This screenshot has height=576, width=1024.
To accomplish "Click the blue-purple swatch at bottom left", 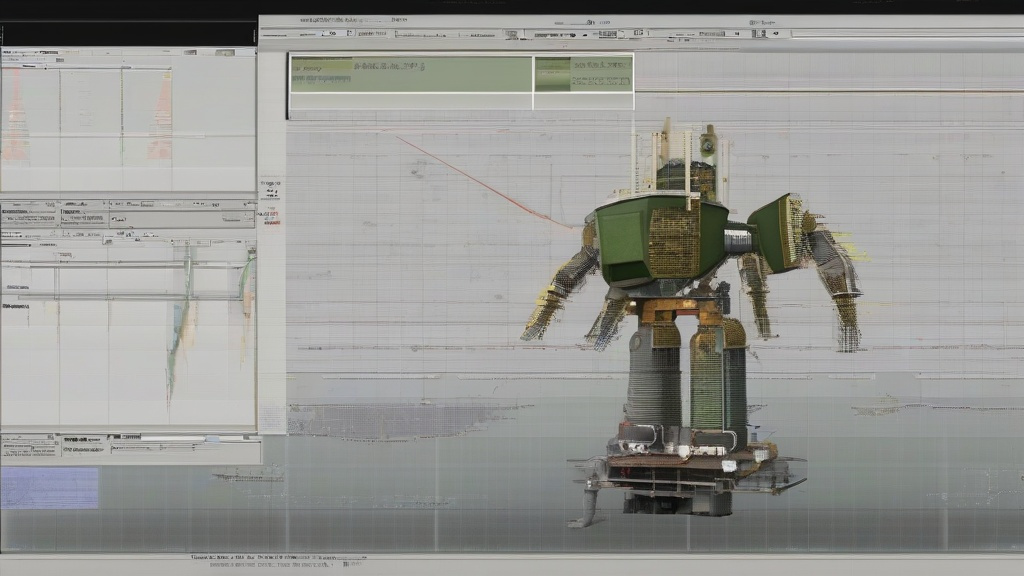I will click(x=50, y=488).
